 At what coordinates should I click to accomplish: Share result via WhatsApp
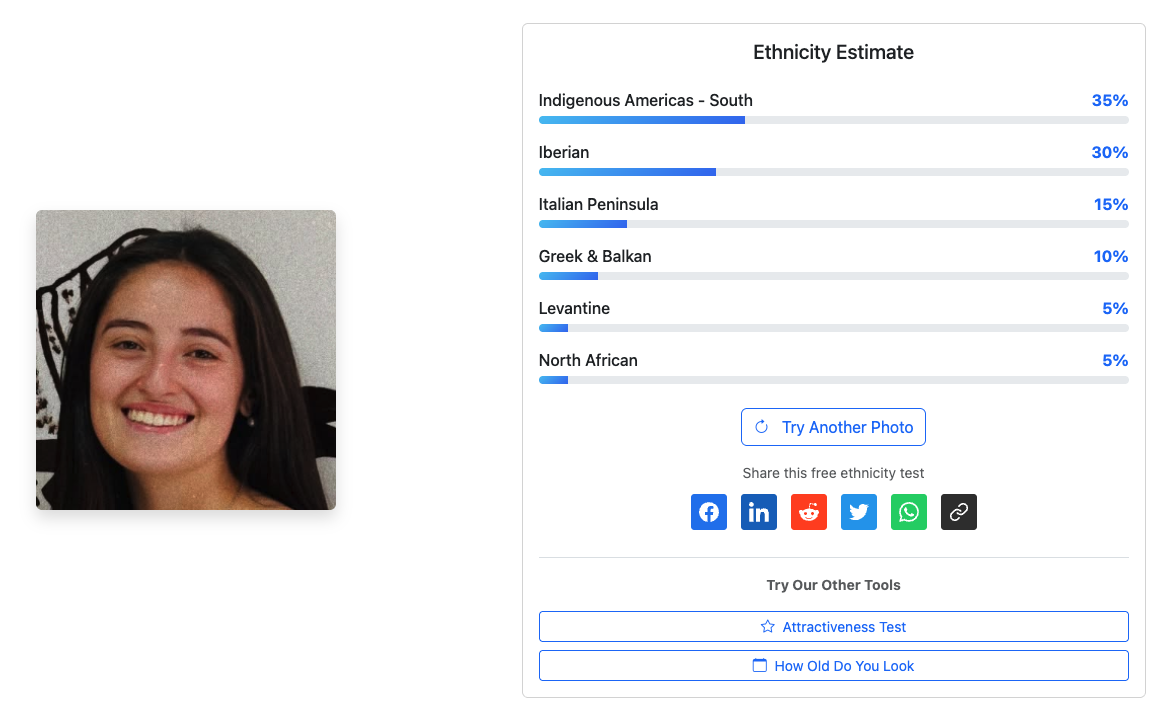click(x=909, y=512)
